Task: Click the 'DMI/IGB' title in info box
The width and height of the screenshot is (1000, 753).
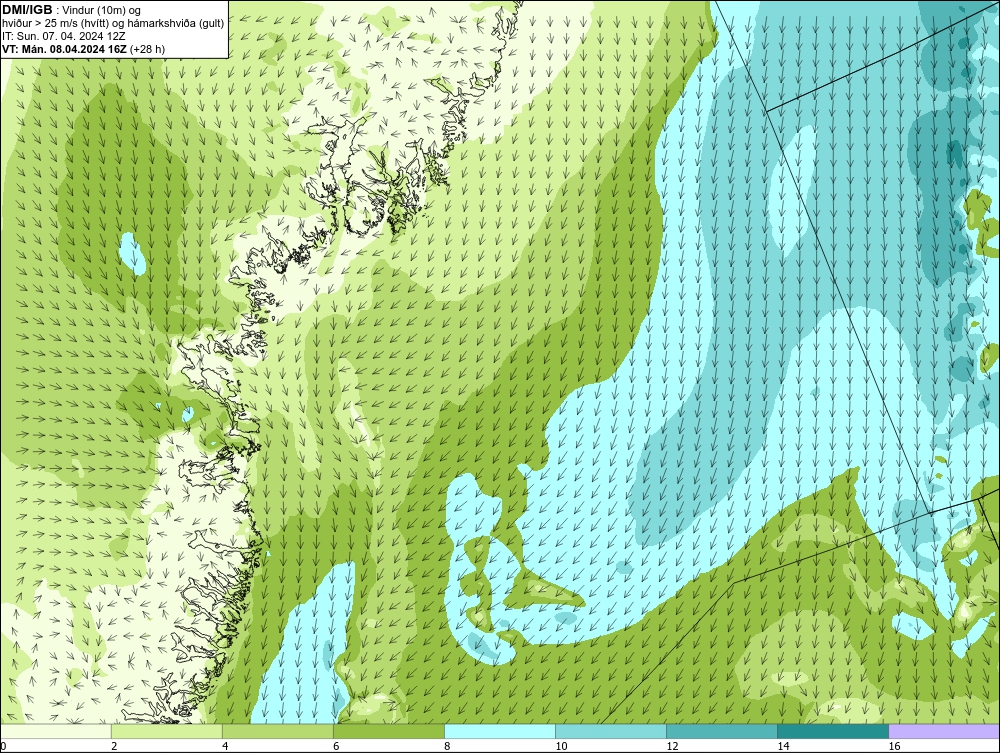Action: 27,10
